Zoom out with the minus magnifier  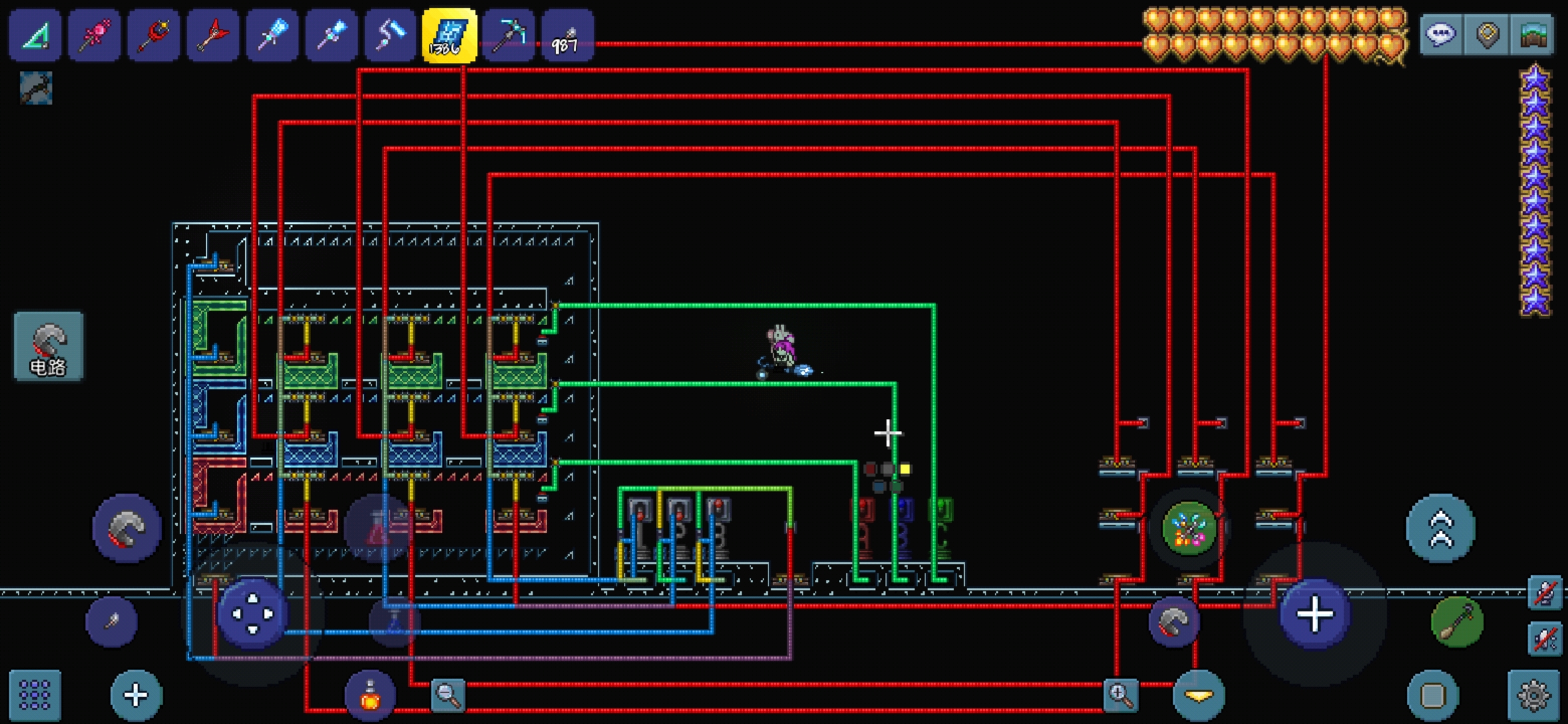coord(448,695)
